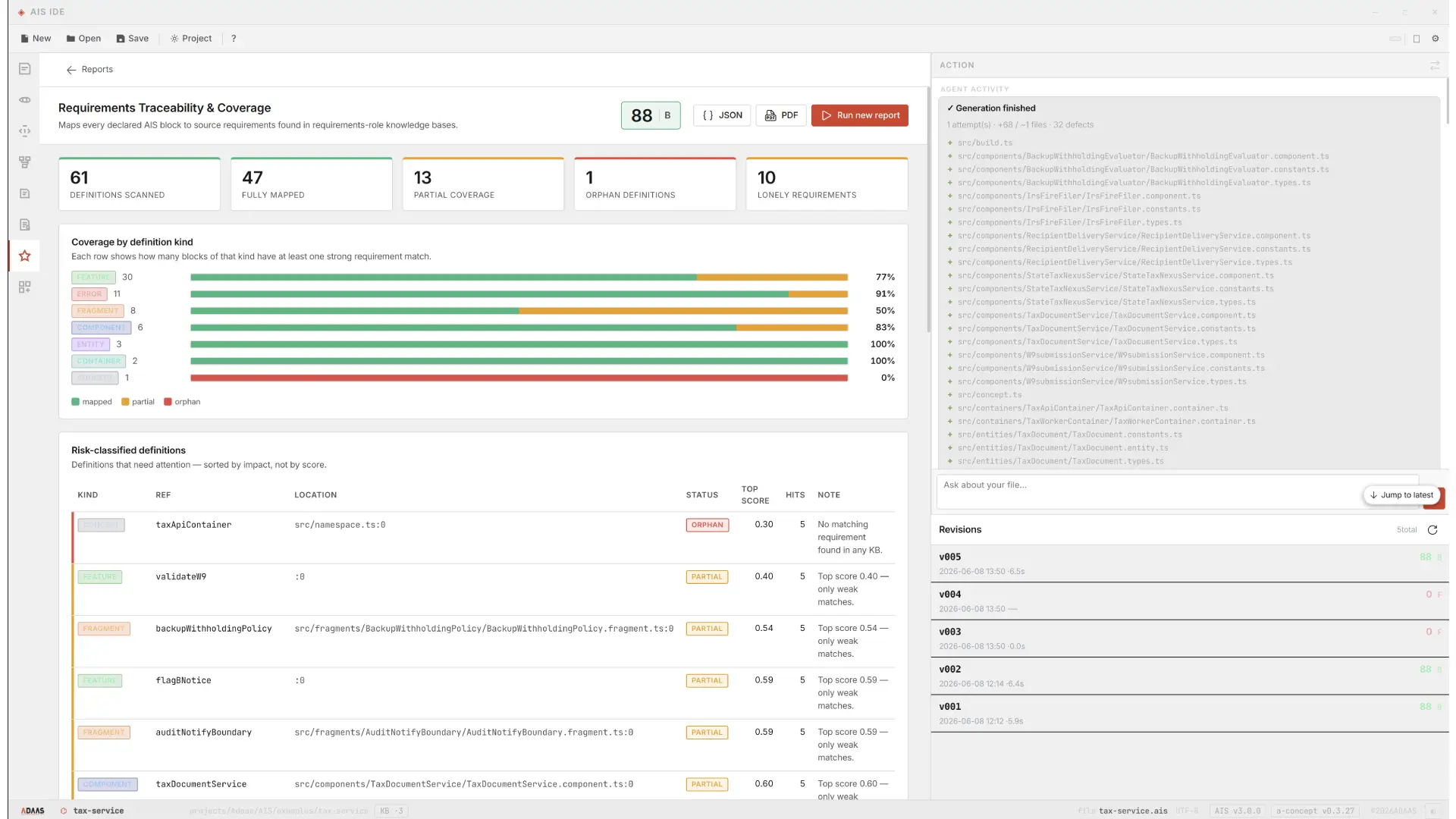Viewport: 1456px width, 819px height.
Task: Click the FEATURE coverage bar
Action: pos(519,278)
